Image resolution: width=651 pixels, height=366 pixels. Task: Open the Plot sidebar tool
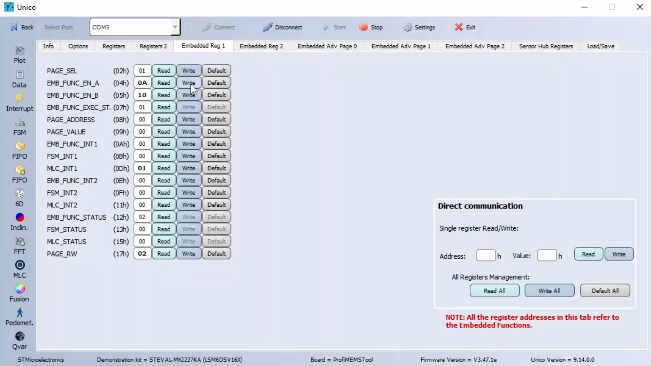(20, 55)
